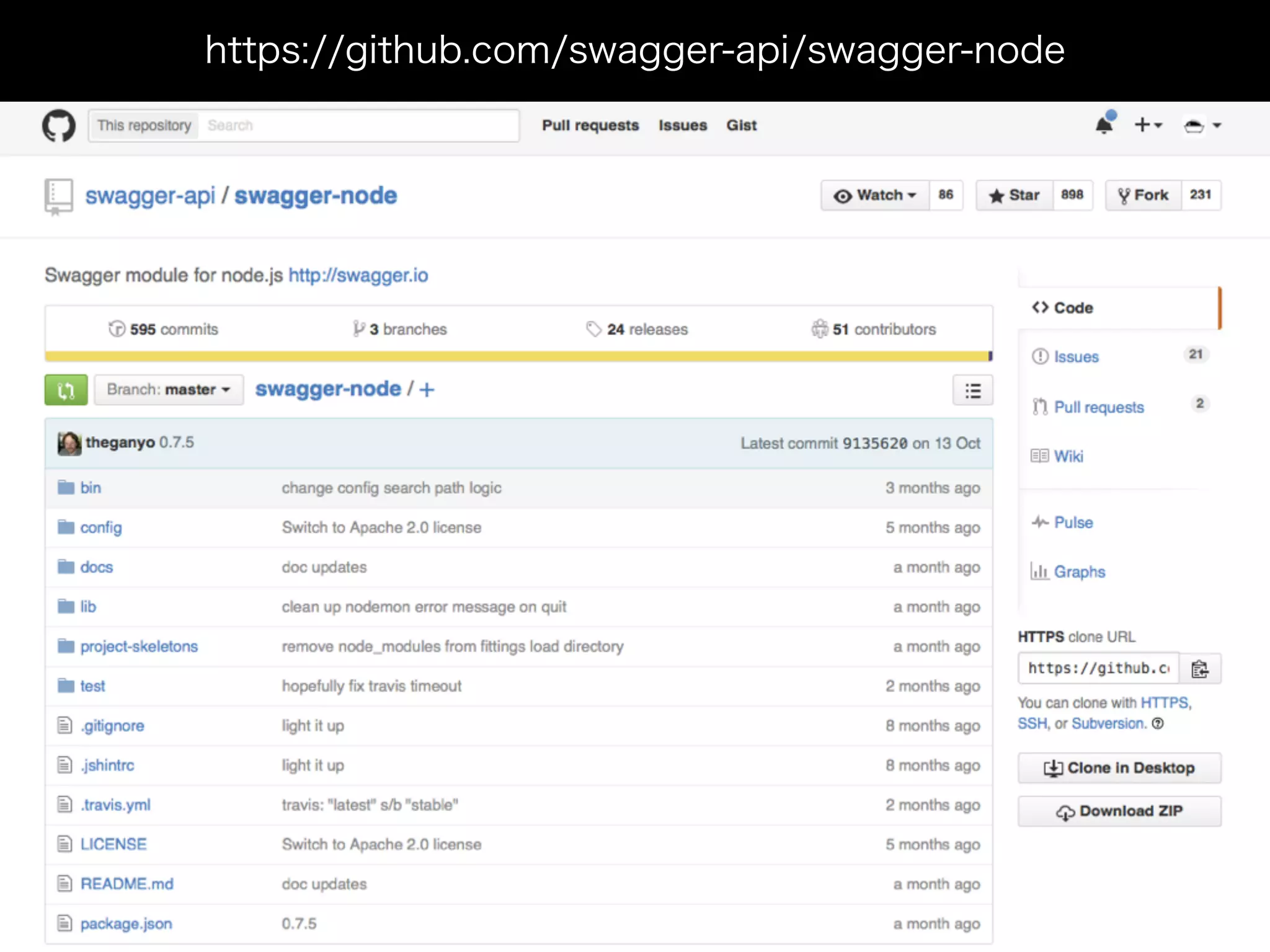The width and height of the screenshot is (1270, 952).
Task: Click the file list view icon button
Action: [x=972, y=390]
